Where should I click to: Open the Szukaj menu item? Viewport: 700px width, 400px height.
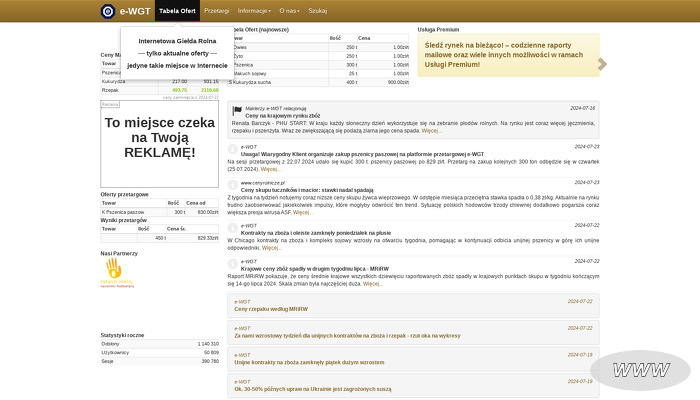pyautogui.click(x=317, y=11)
